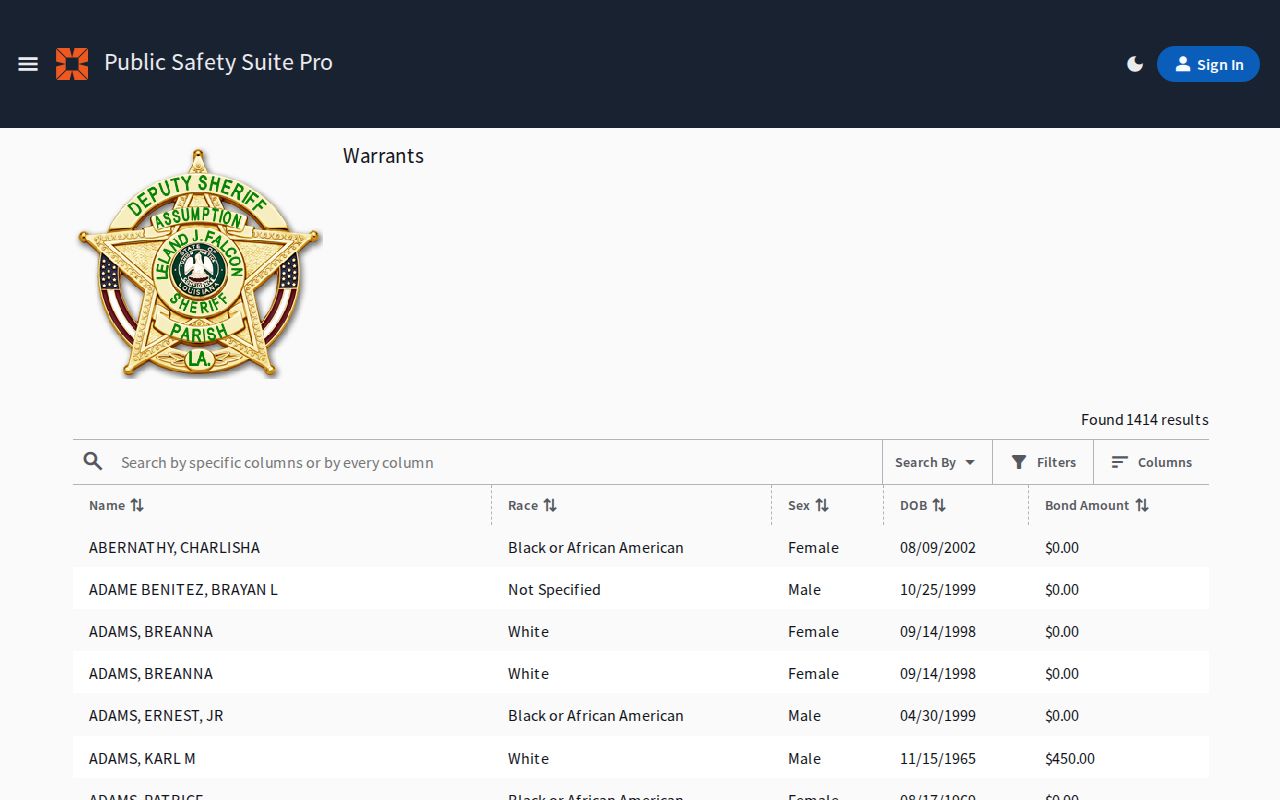1280x800 pixels.
Task: Sort by Sex column arrows
Action: click(x=822, y=505)
